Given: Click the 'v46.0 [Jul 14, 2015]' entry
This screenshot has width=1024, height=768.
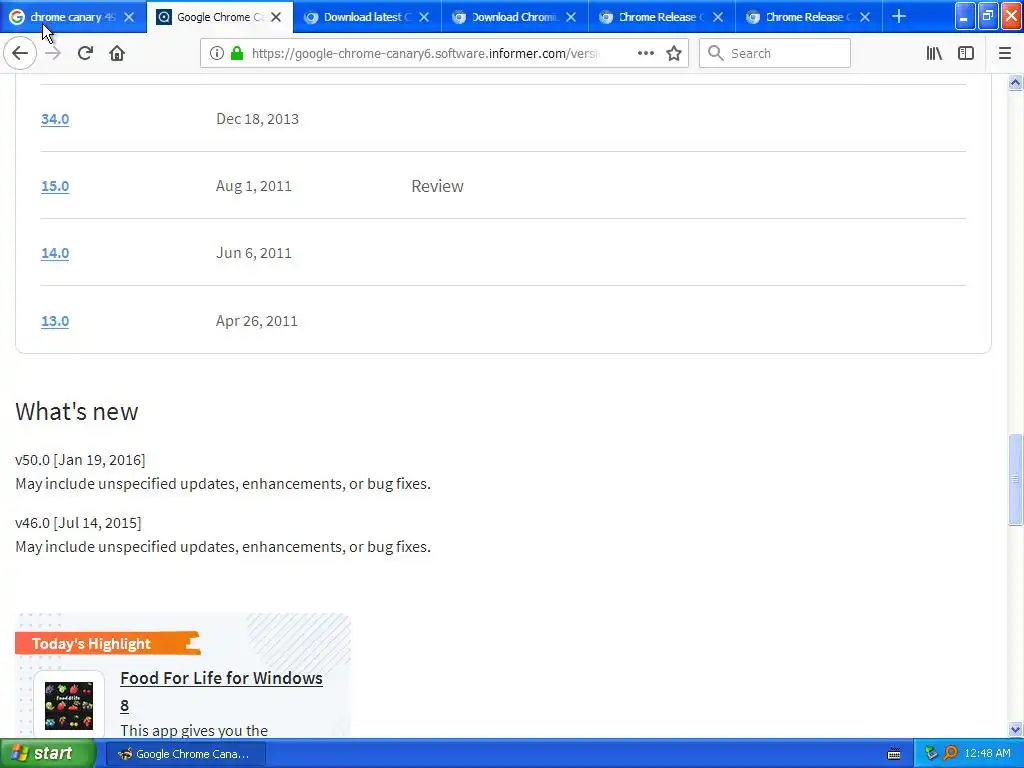Looking at the screenshot, I should (78, 523).
